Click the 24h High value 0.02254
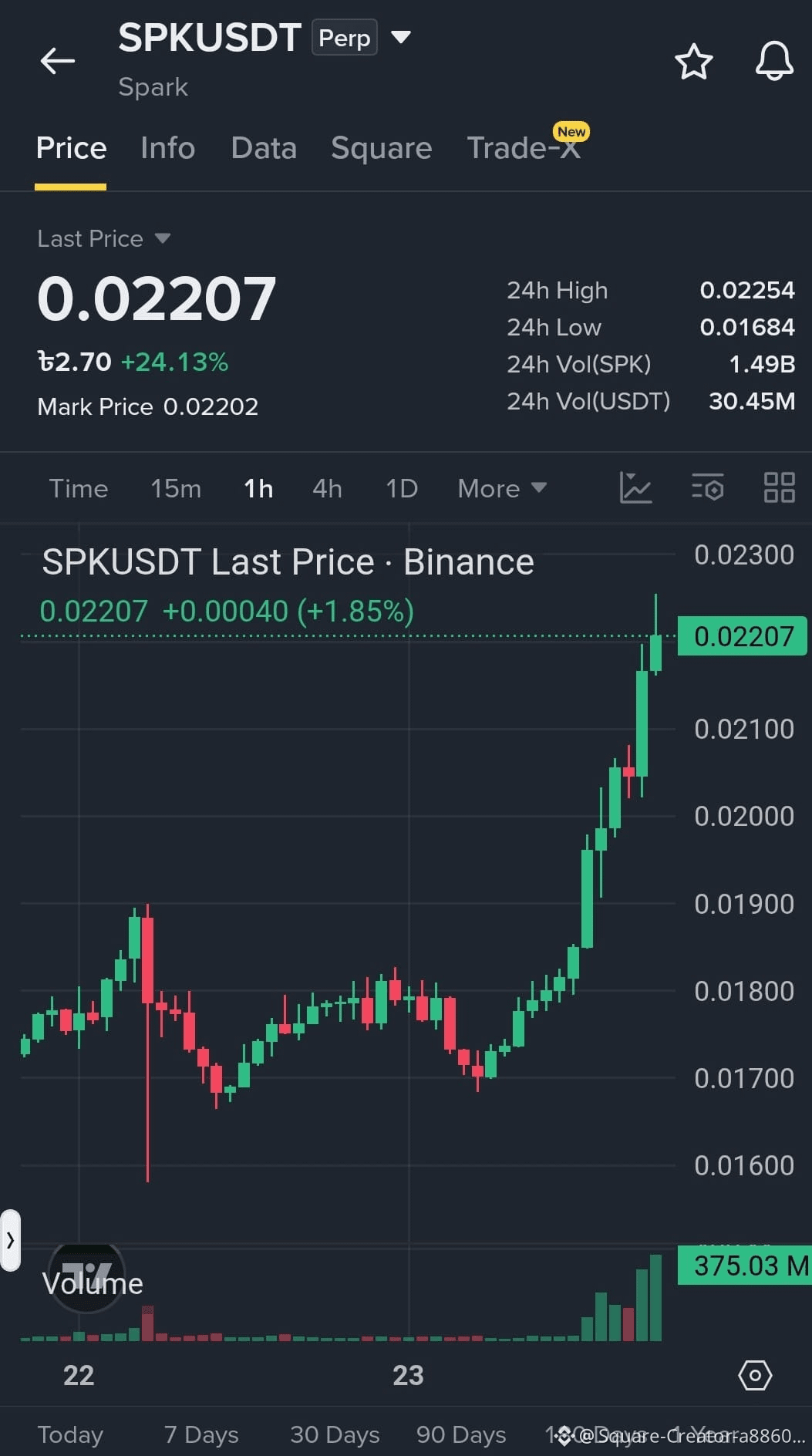Viewport: 812px width, 1456px height. pos(746,290)
